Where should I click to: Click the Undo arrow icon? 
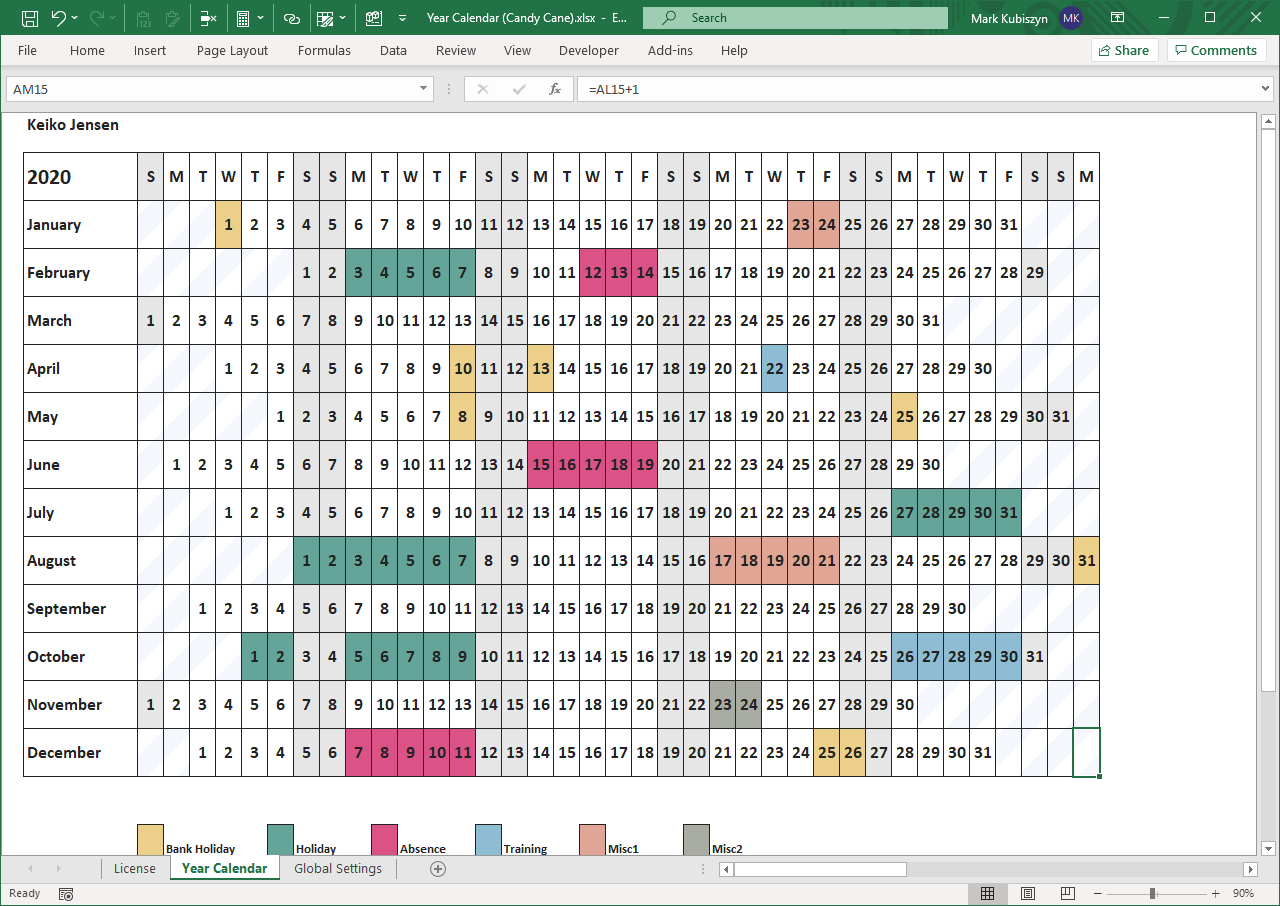tap(59, 18)
